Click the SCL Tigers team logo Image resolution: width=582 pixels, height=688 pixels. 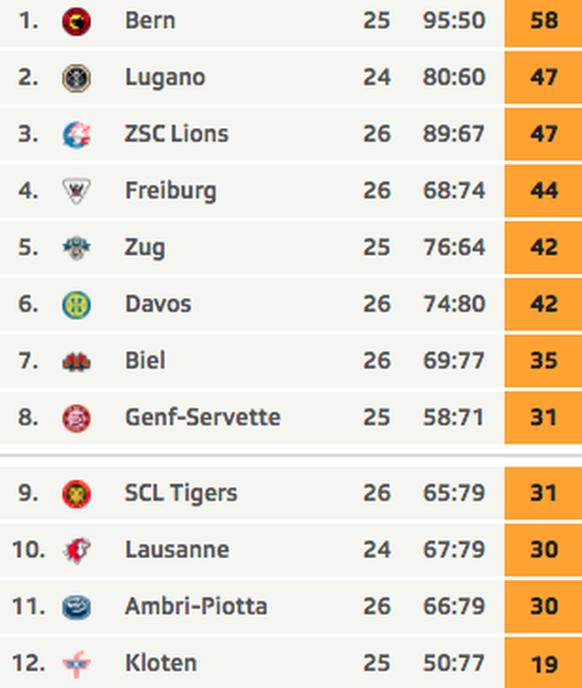[76, 494]
